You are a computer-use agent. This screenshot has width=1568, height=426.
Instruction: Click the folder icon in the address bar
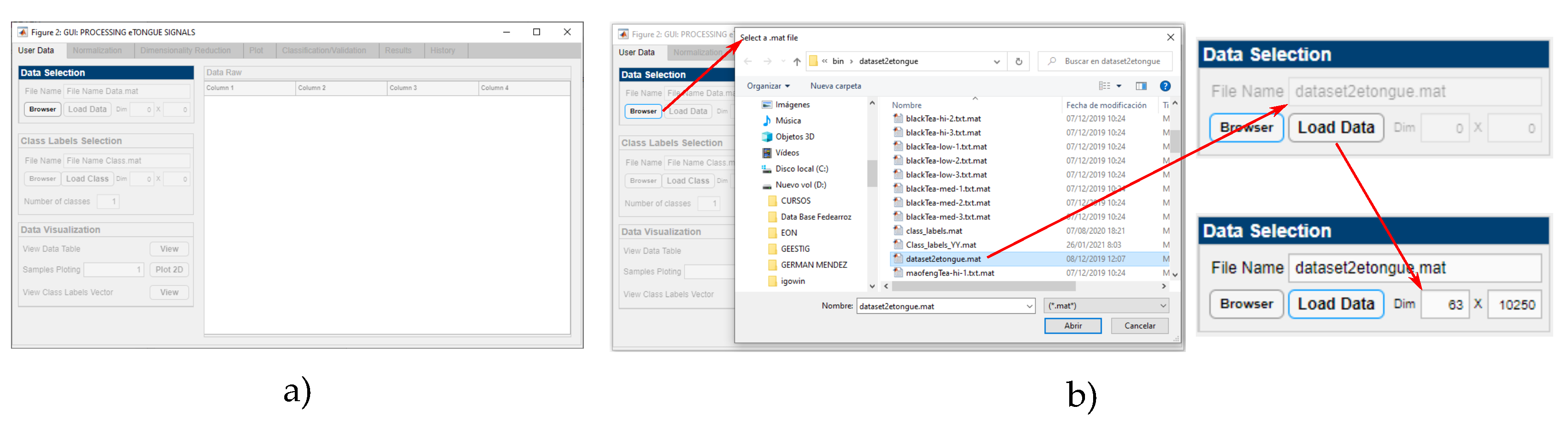pyautogui.click(x=813, y=62)
